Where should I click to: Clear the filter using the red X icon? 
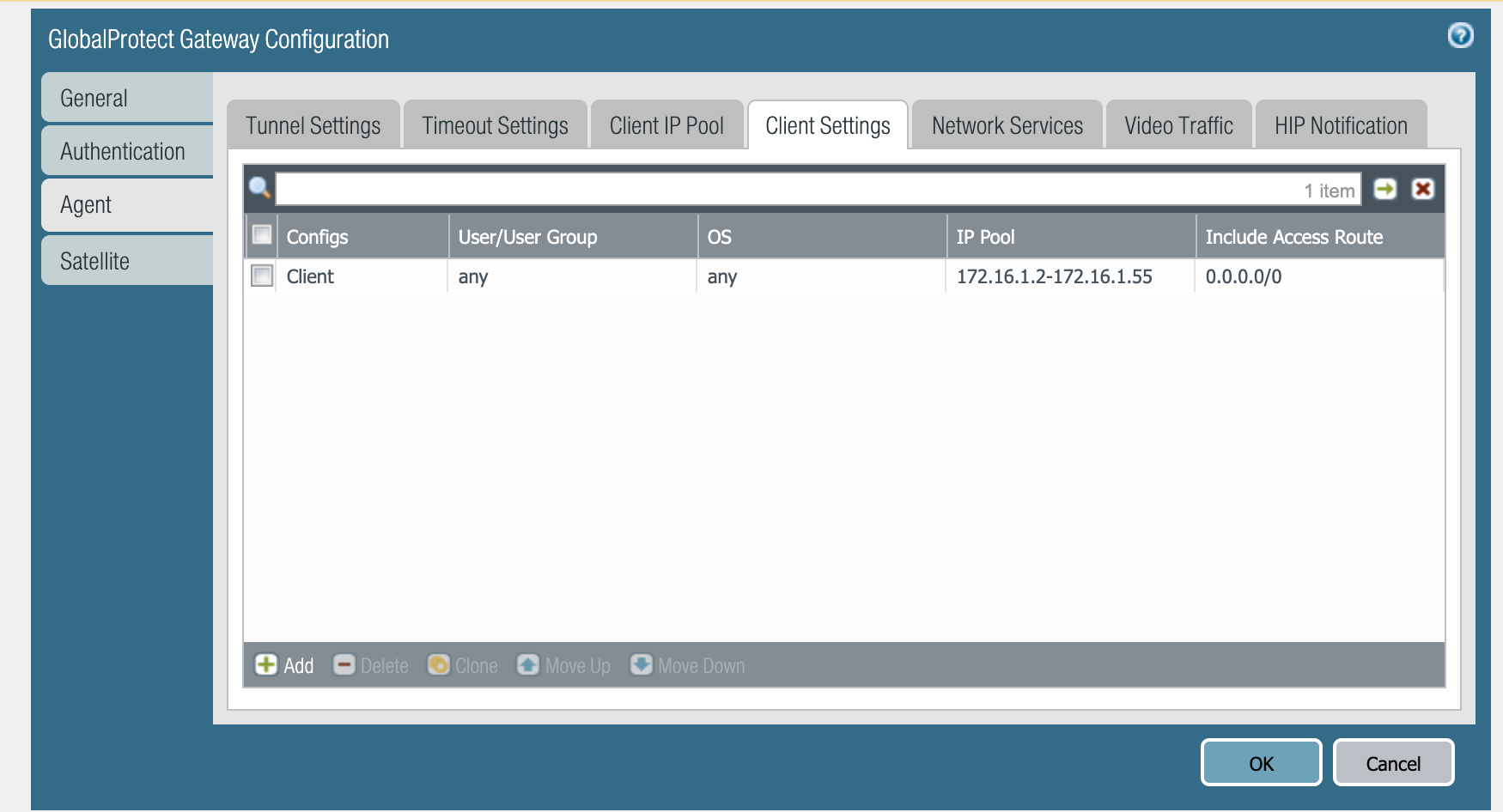pyautogui.click(x=1423, y=189)
